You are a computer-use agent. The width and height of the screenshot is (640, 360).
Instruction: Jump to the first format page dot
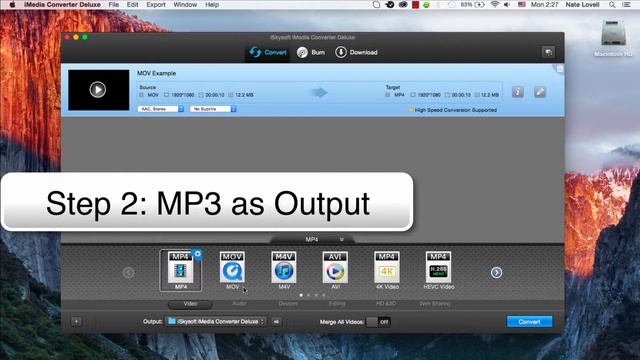(x=301, y=295)
